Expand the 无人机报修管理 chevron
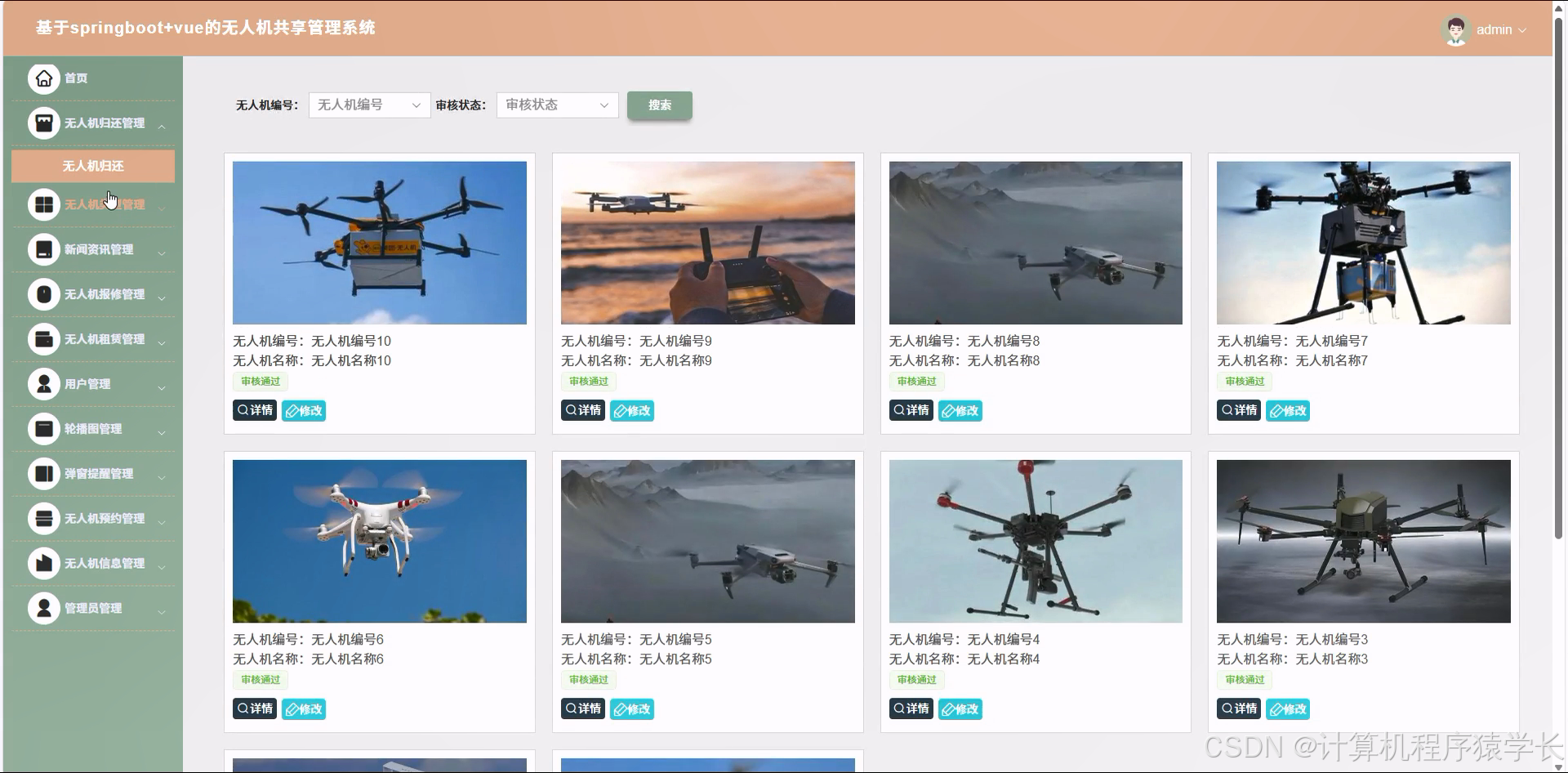This screenshot has width=1568, height=773. tap(162, 297)
